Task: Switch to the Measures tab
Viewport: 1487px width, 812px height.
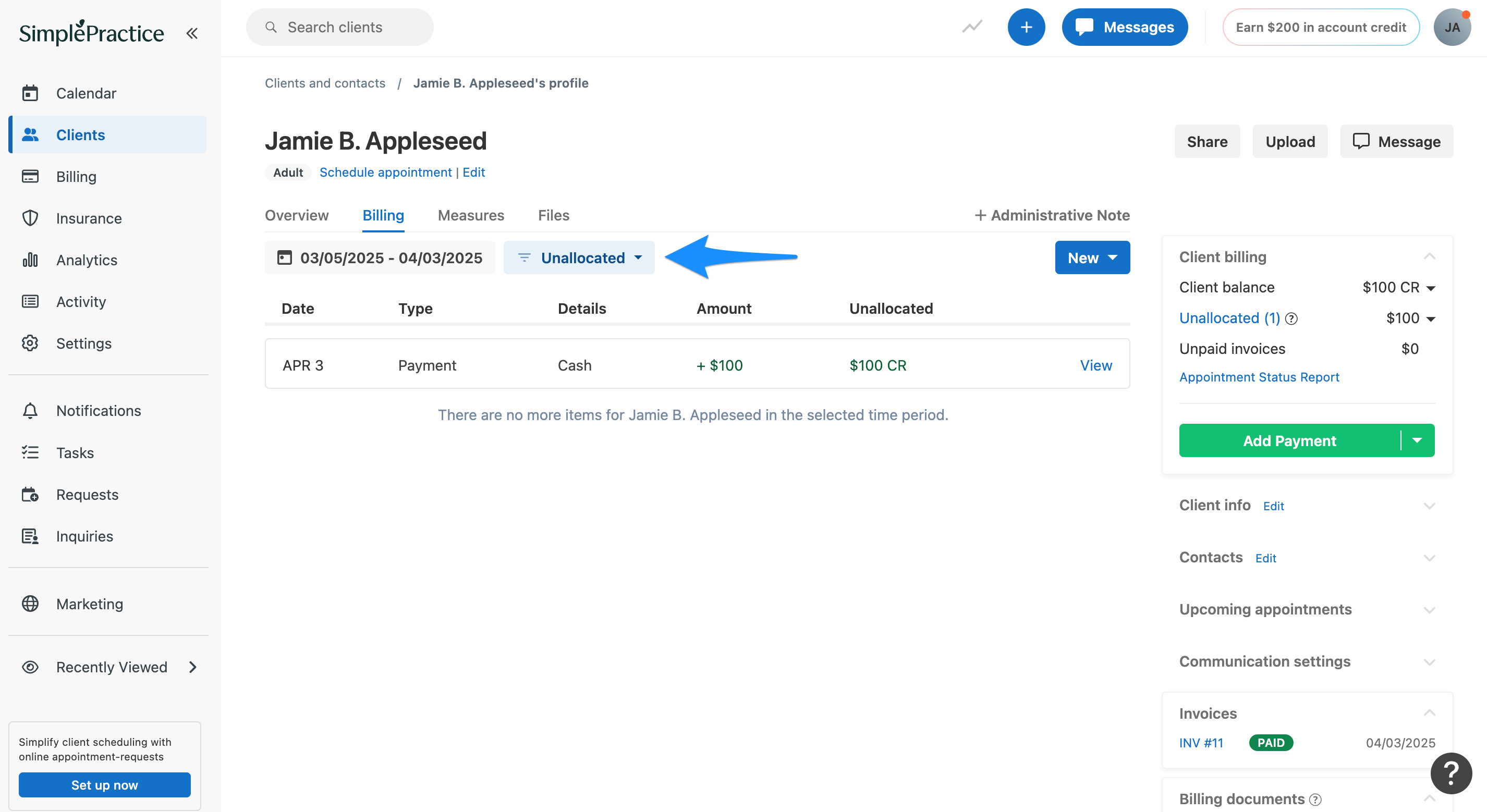Action: pos(471,215)
